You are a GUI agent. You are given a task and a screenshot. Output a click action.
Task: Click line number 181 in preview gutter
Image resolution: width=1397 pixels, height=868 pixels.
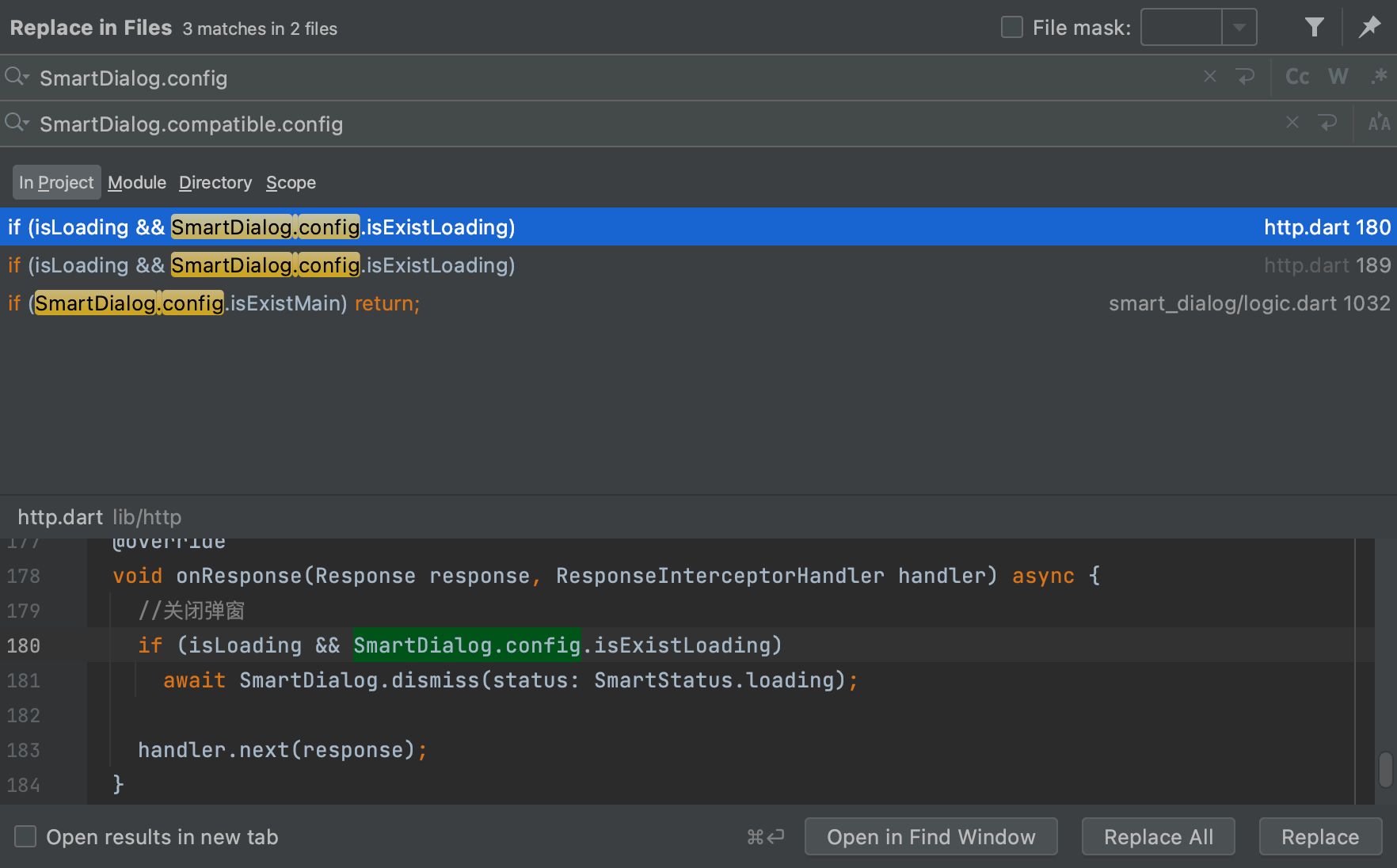click(x=23, y=680)
